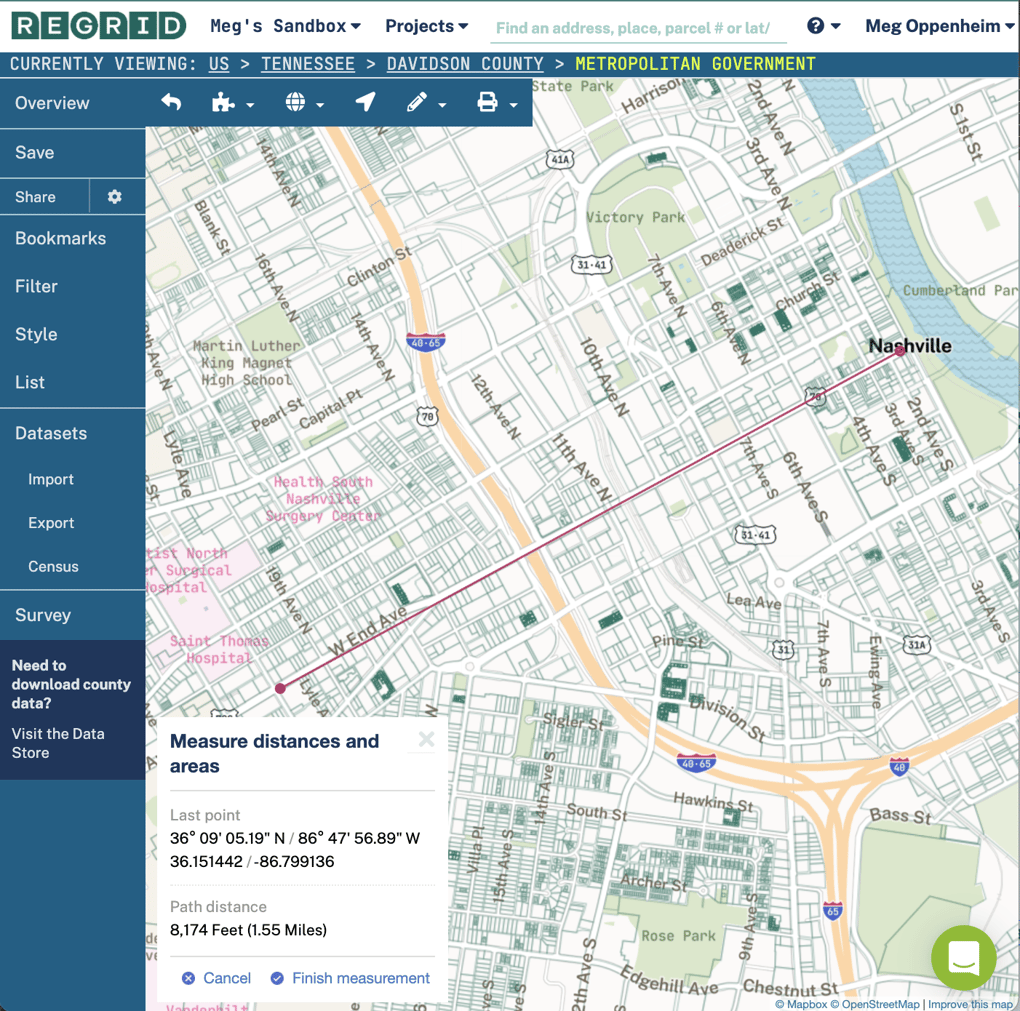This screenshot has width=1020, height=1011.
Task: Click the geolocation arrow icon
Action: click(x=364, y=101)
